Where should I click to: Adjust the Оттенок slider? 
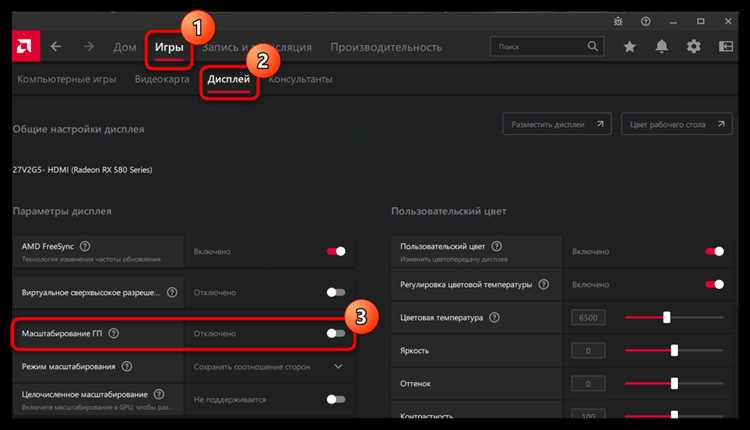(674, 384)
